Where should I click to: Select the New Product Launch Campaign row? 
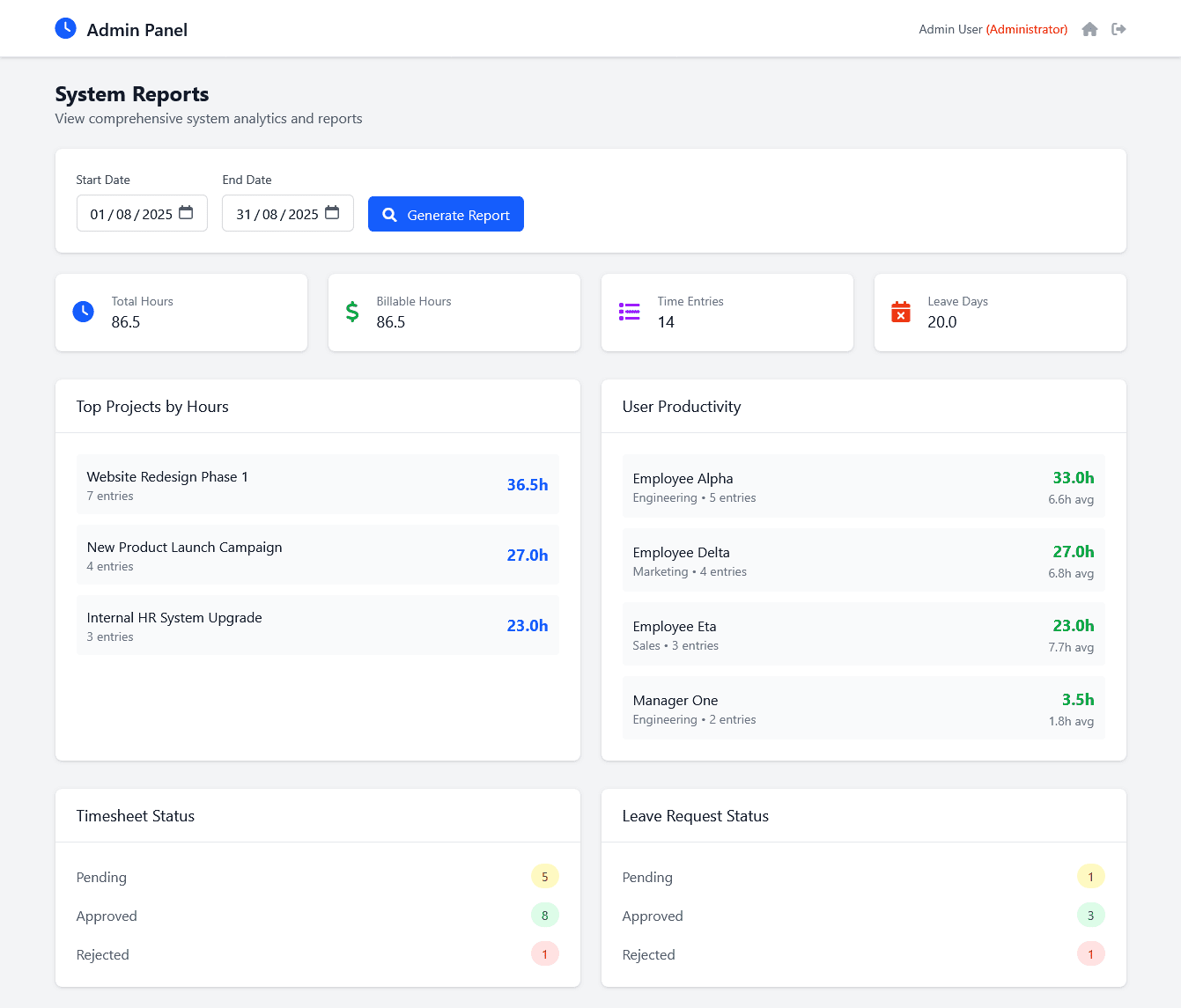click(x=317, y=556)
